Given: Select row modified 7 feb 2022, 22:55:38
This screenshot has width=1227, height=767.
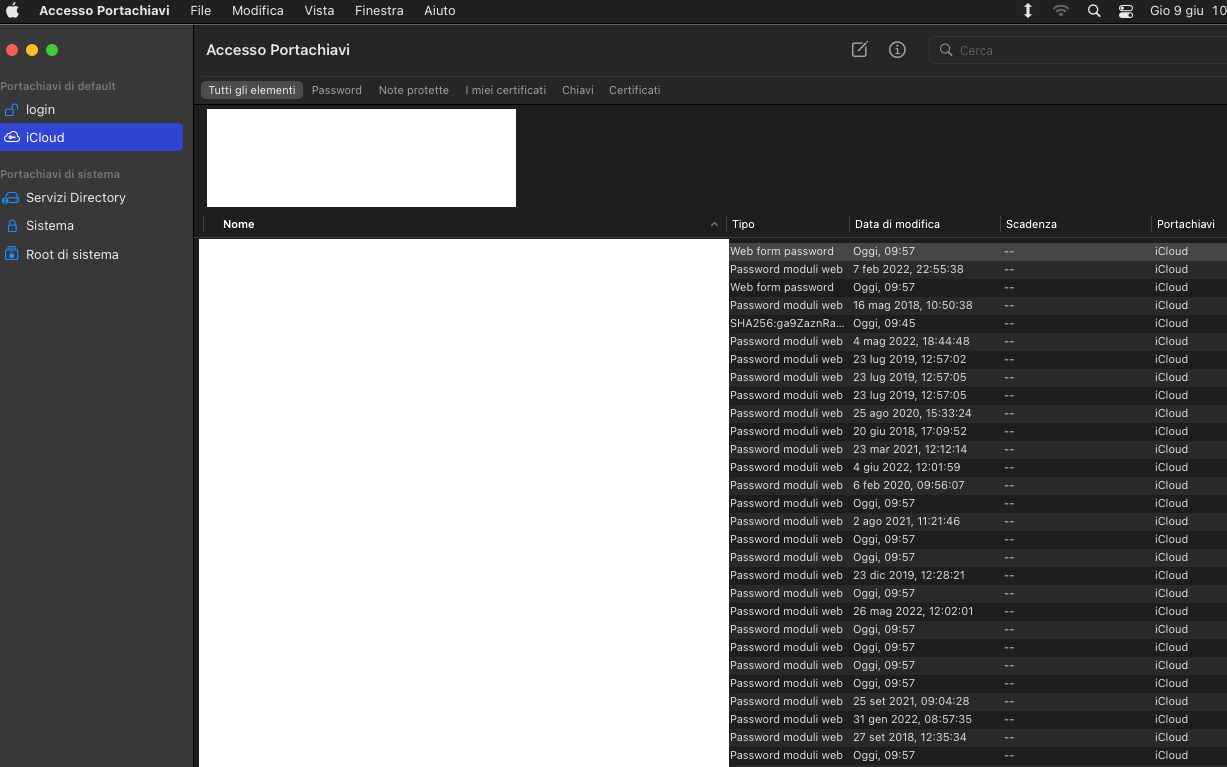Looking at the screenshot, I should click(x=713, y=269).
